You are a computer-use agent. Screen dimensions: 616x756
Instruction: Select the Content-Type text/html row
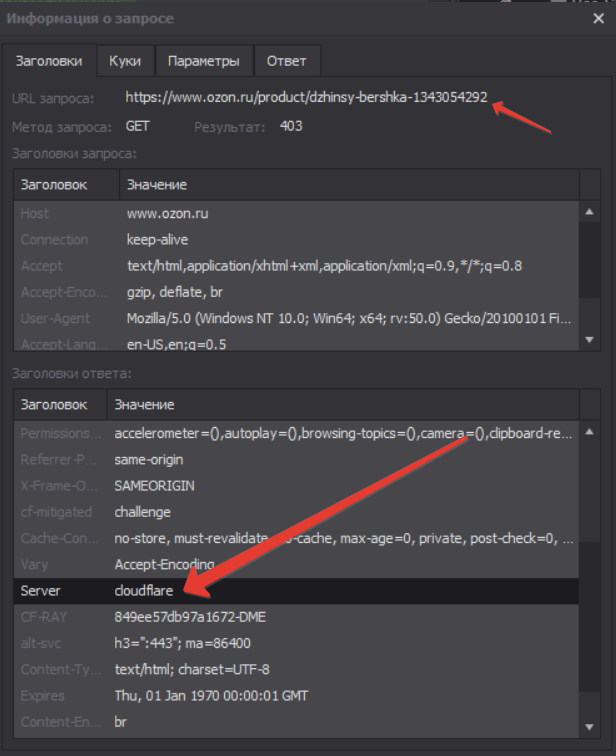pos(296,669)
